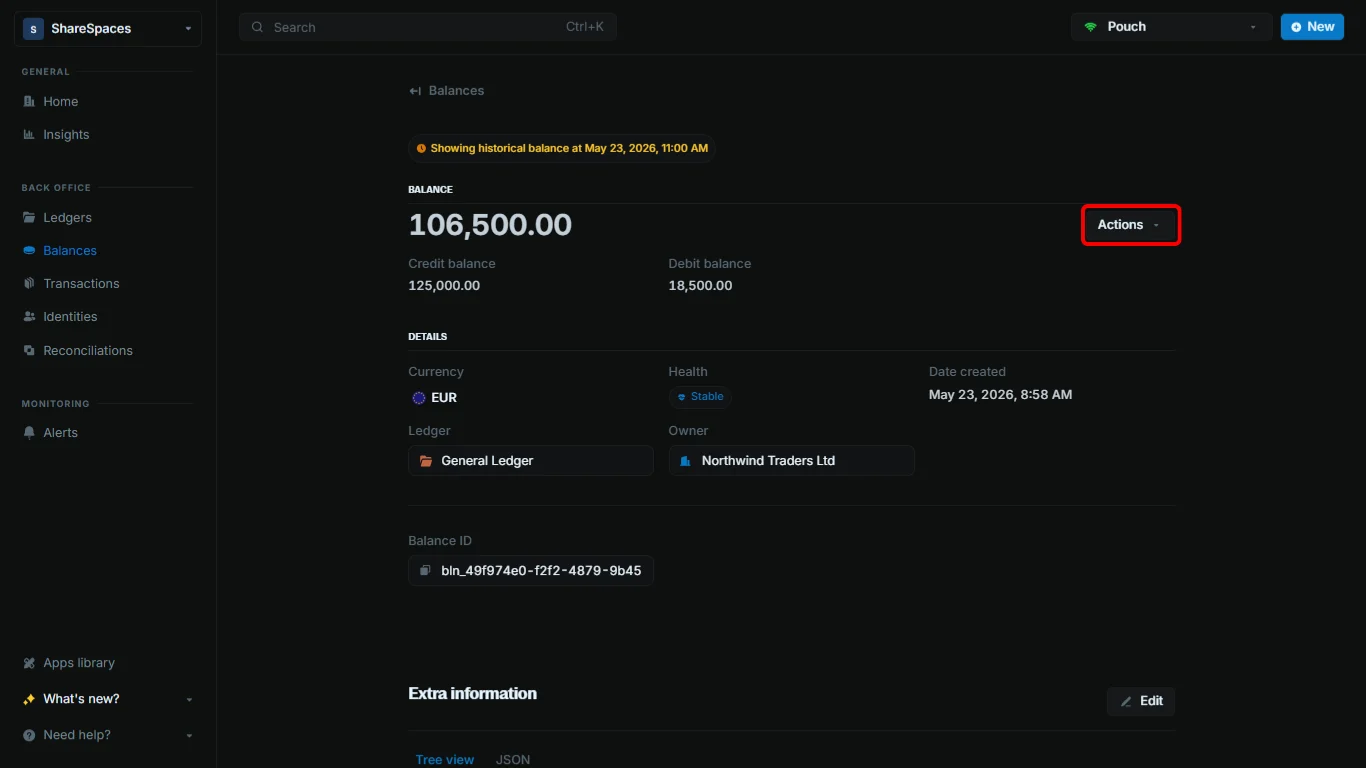This screenshot has width=1366, height=768.
Task: Click the pencil icon in Edit button
Action: click(1126, 701)
